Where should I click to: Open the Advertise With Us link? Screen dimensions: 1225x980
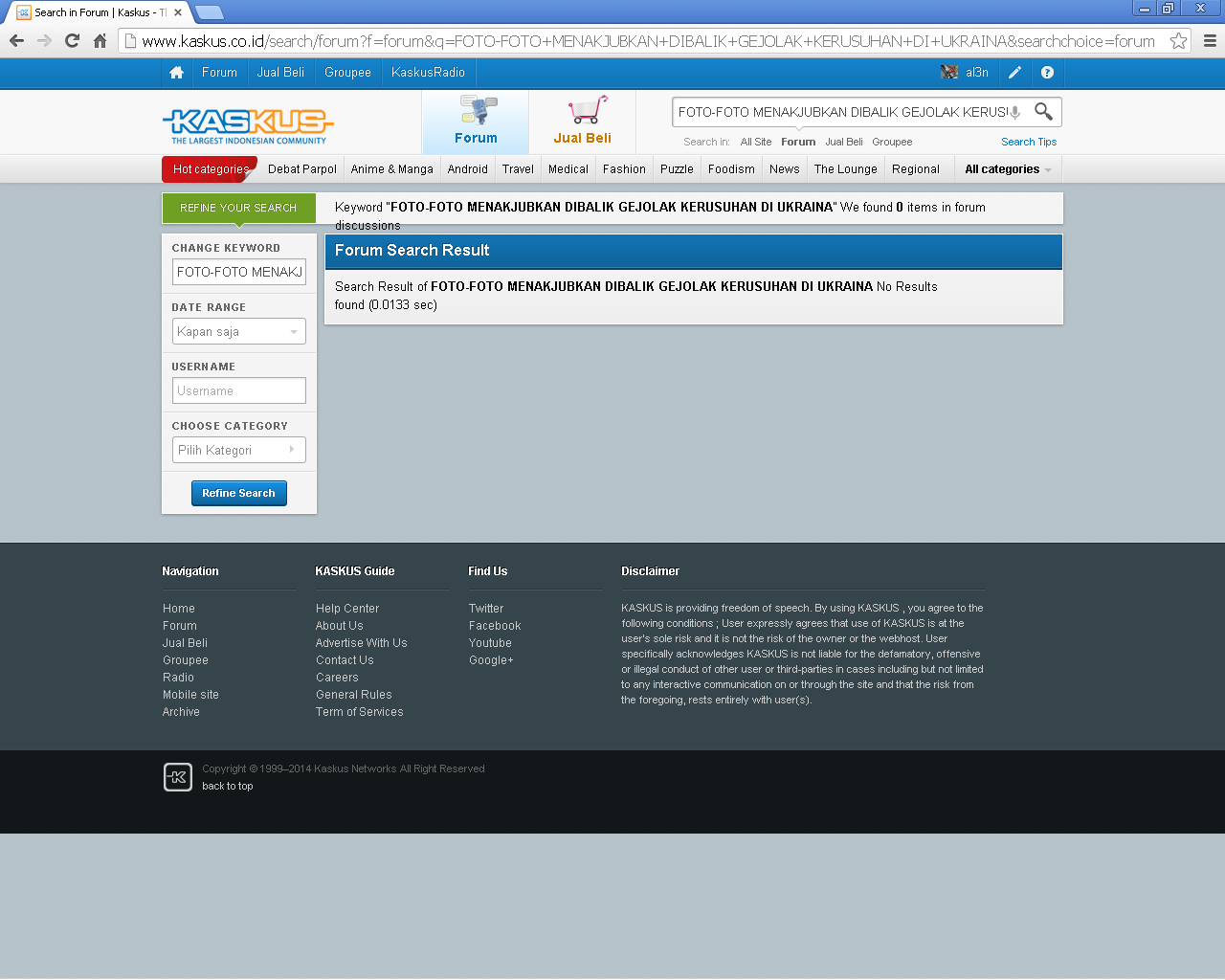tap(362, 643)
